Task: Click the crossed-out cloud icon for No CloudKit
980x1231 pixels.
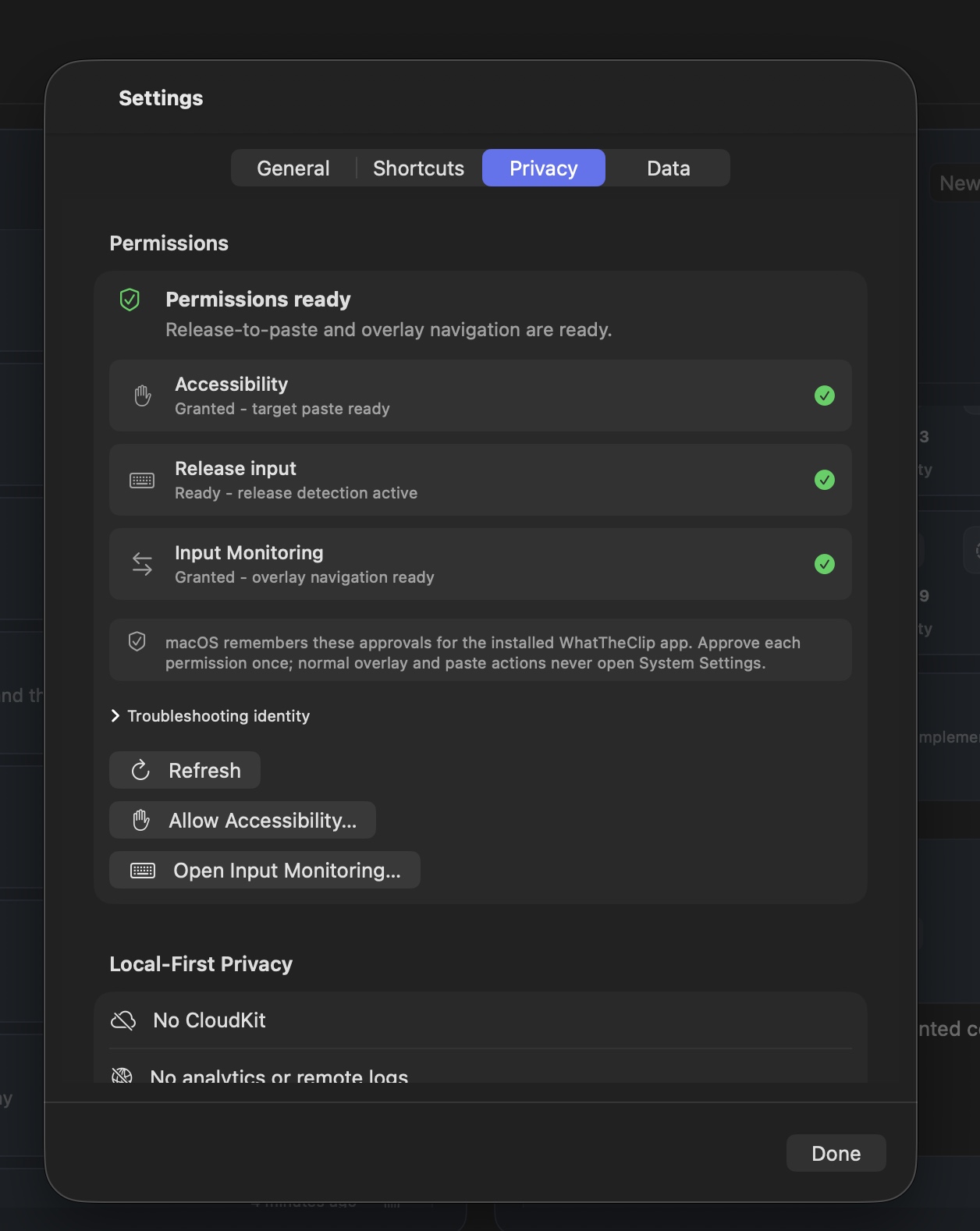Action: coord(123,1020)
